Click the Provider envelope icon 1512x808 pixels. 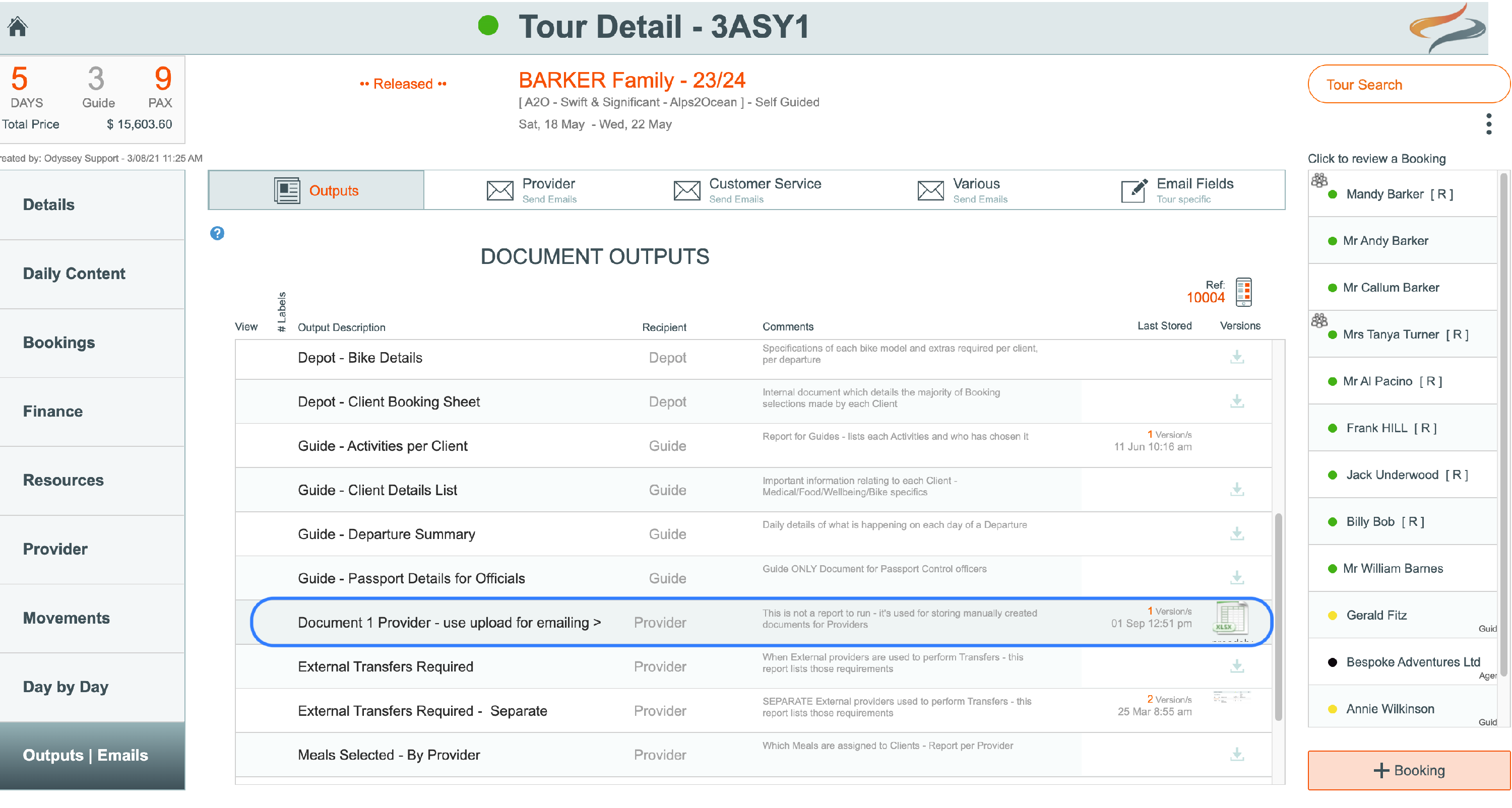[x=499, y=191]
